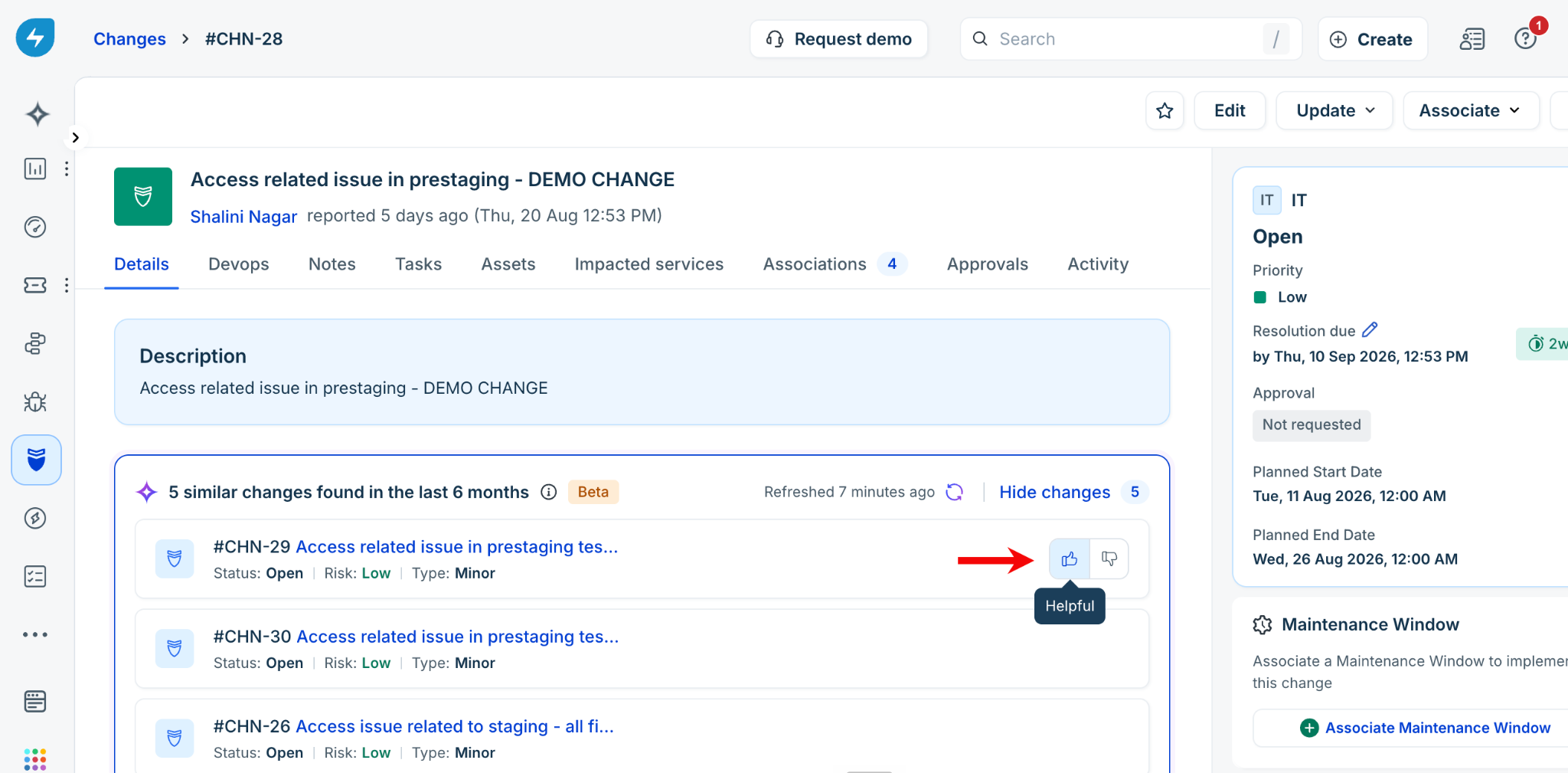The width and height of the screenshot is (1568, 773).
Task: Open the help question mark icon
Action: [1525, 38]
